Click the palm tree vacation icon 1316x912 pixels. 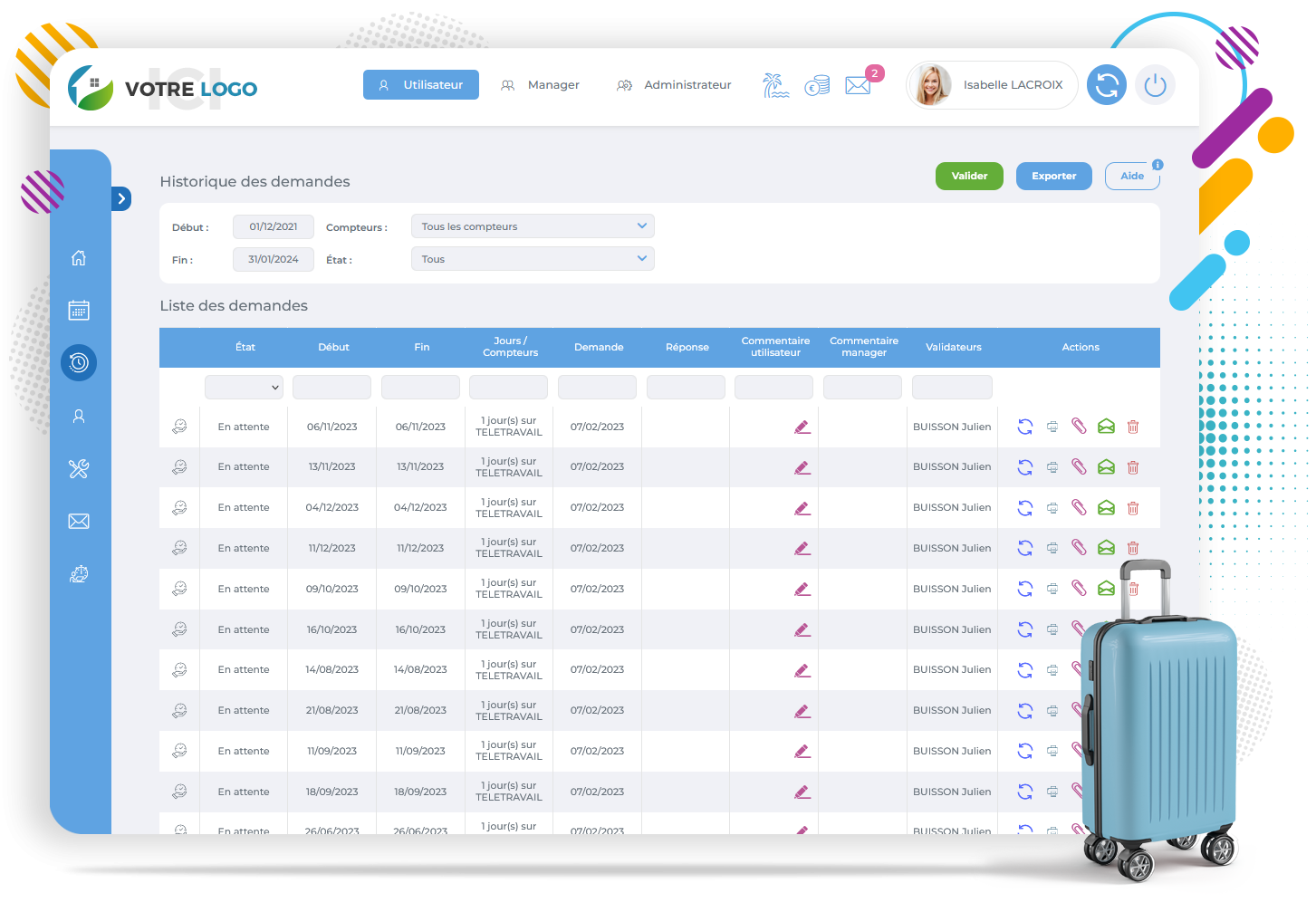coord(775,85)
